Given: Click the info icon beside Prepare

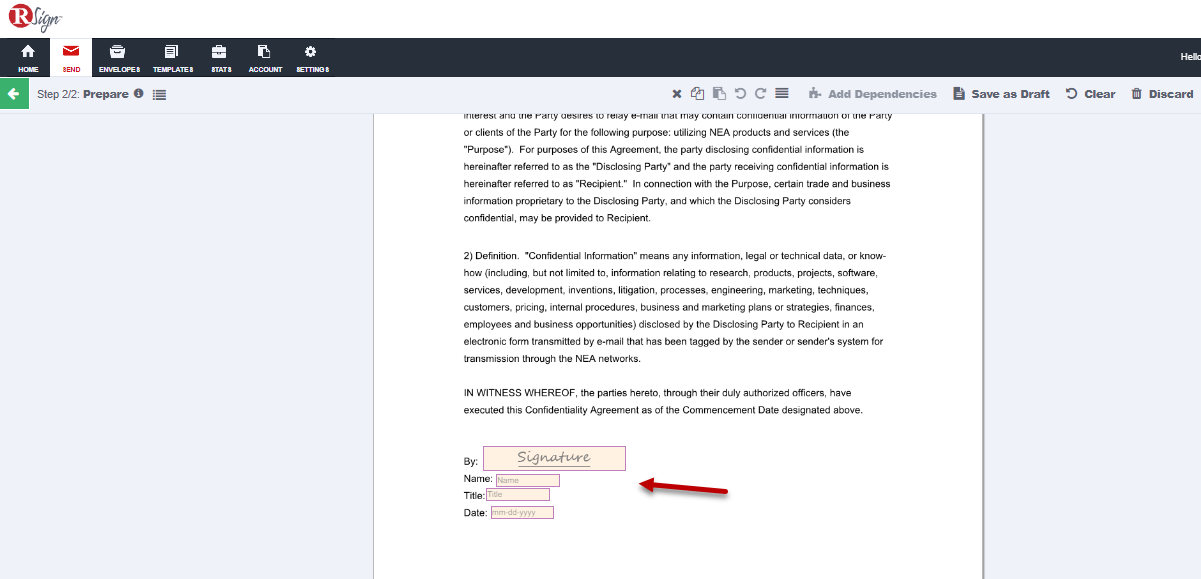Looking at the screenshot, I should coord(138,94).
